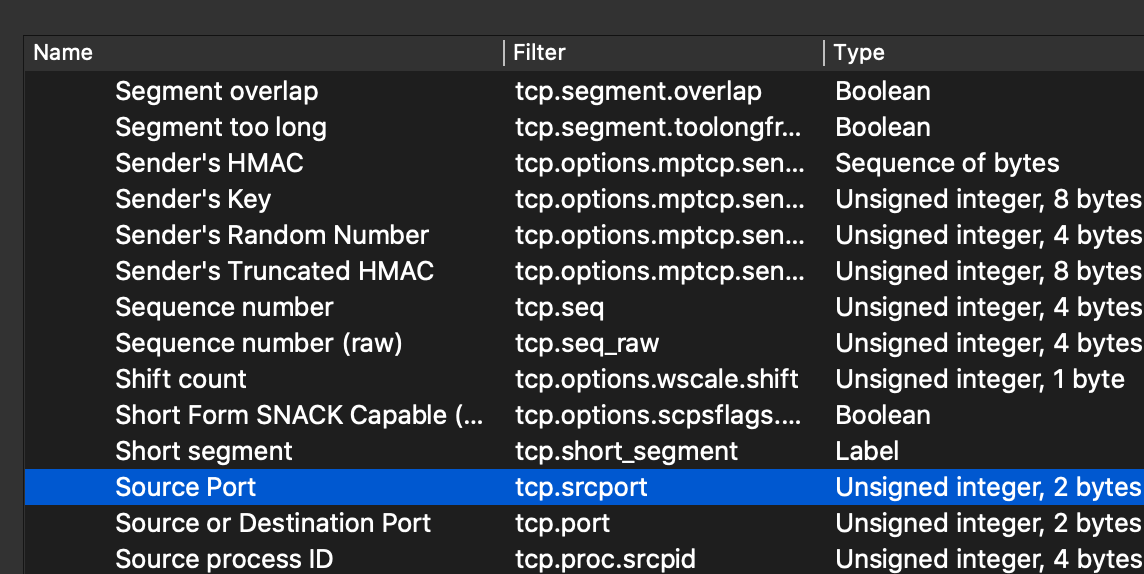The width and height of the screenshot is (1144, 574).
Task: Pick the Short segment field name
Action: (x=204, y=451)
